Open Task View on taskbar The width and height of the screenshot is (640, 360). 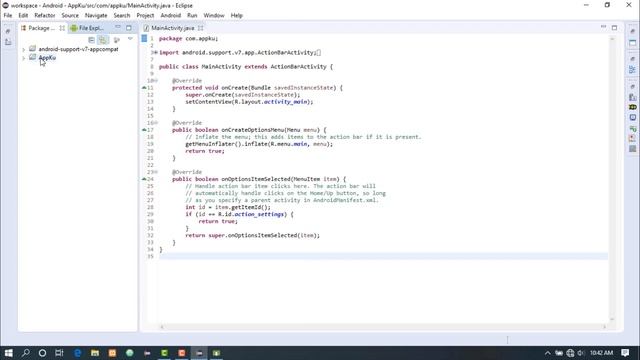point(59,353)
